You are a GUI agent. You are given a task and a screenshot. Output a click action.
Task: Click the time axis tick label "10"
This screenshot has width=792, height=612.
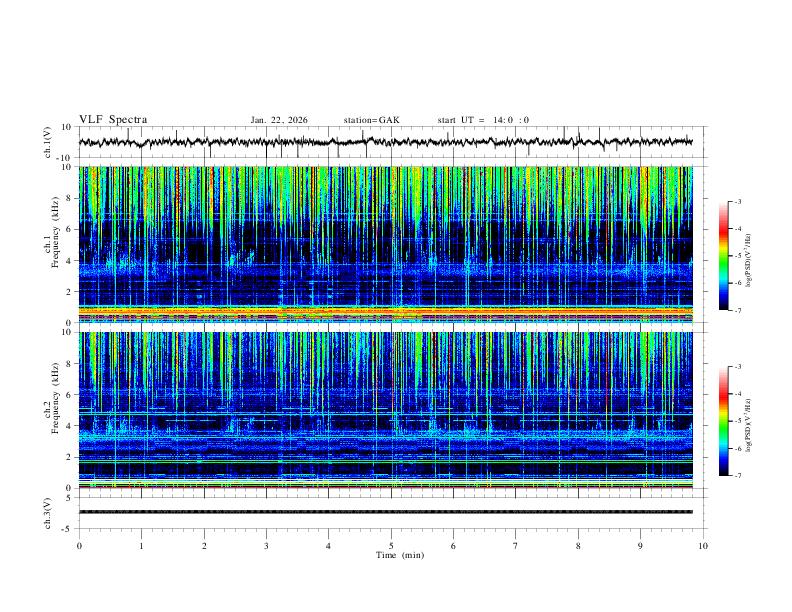[703, 546]
